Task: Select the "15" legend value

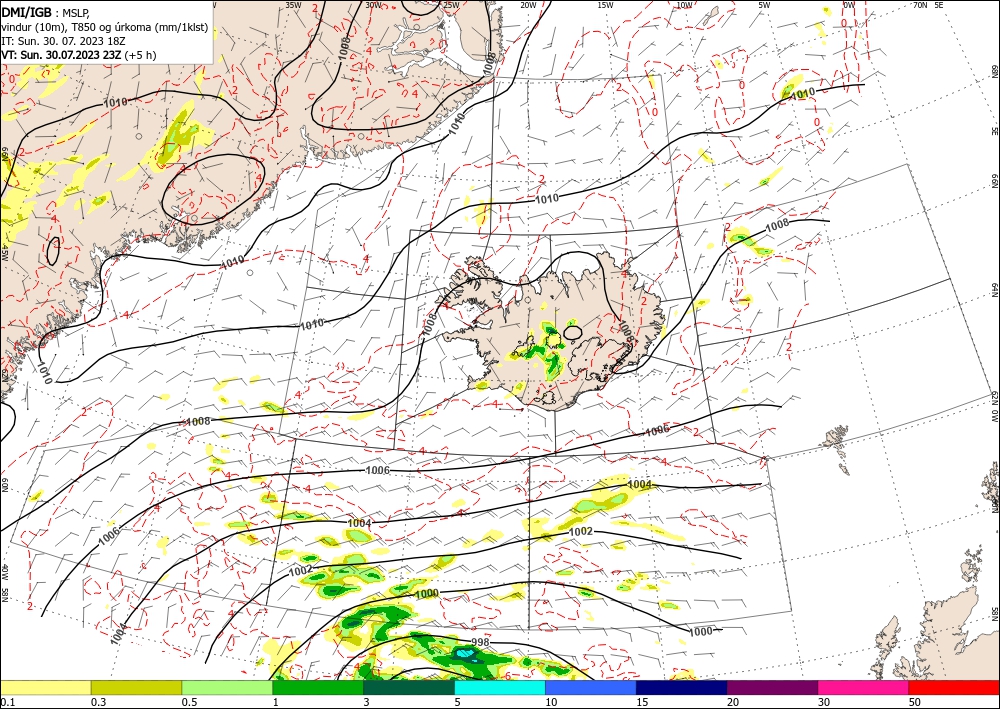Action: coord(642,702)
